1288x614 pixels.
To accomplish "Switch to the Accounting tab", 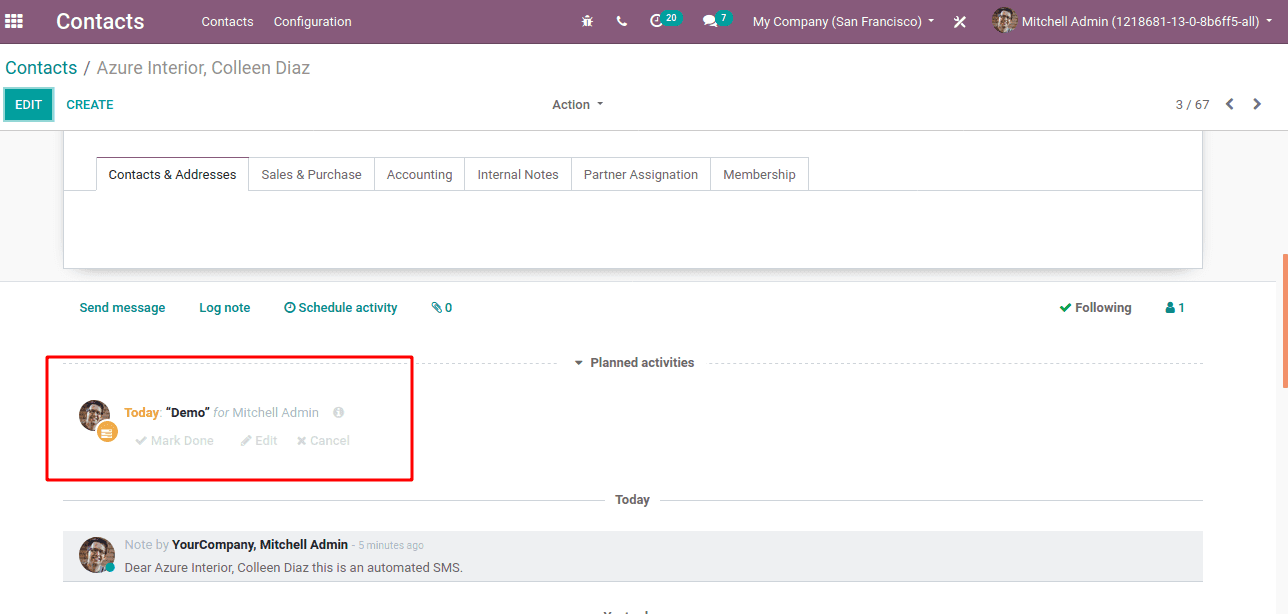I will coord(419,174).
